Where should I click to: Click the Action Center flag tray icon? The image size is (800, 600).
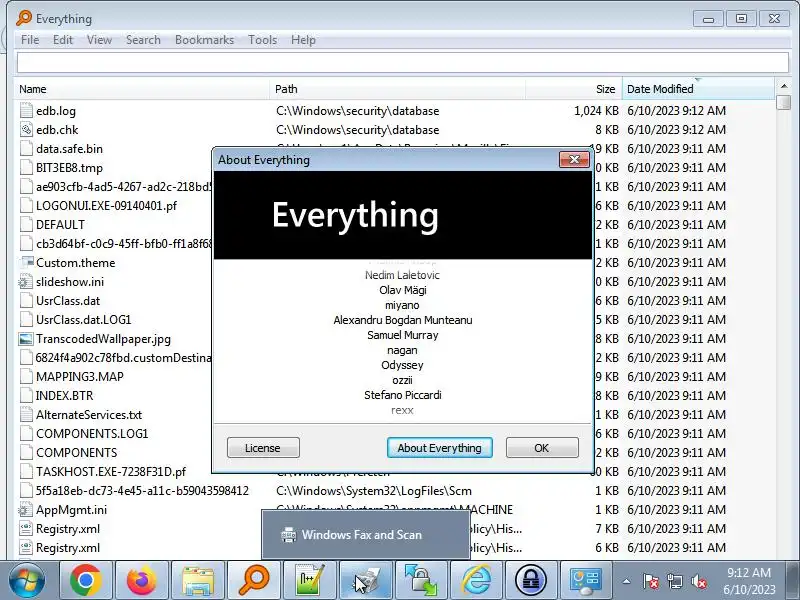point(651,581)
